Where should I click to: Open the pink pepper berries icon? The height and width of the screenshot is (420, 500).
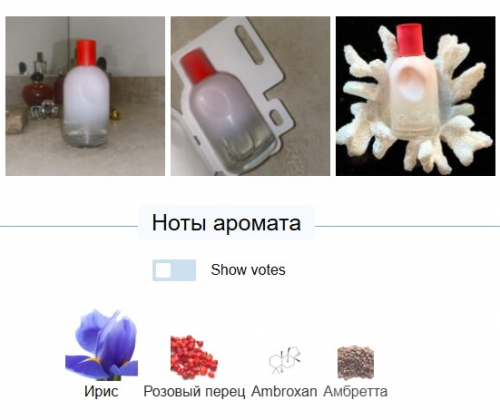click(194, 357)
